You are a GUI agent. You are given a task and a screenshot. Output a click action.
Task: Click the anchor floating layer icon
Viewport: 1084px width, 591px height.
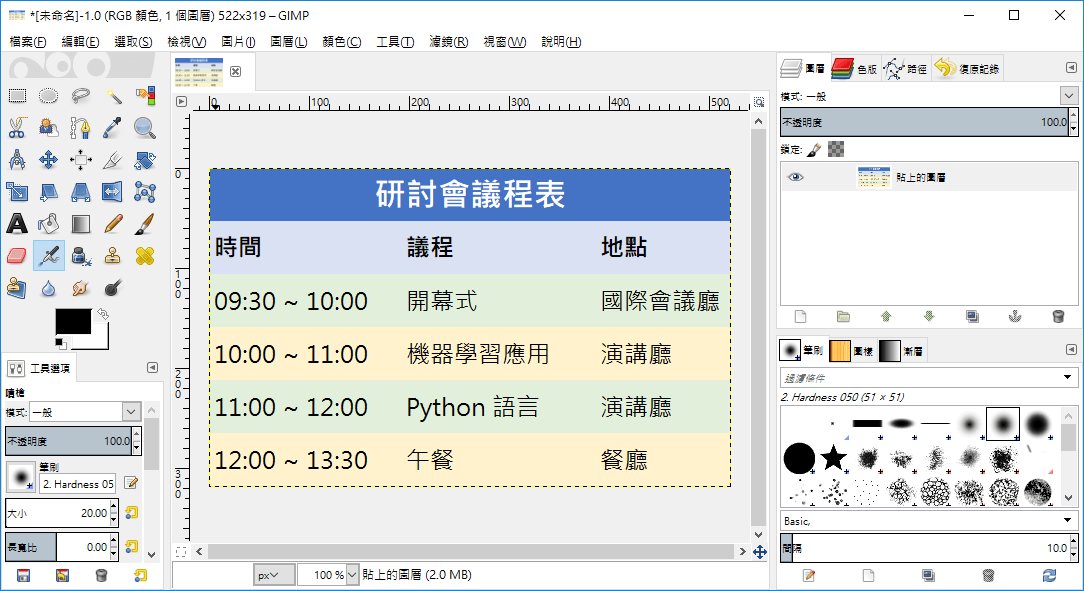(1015, 316)
